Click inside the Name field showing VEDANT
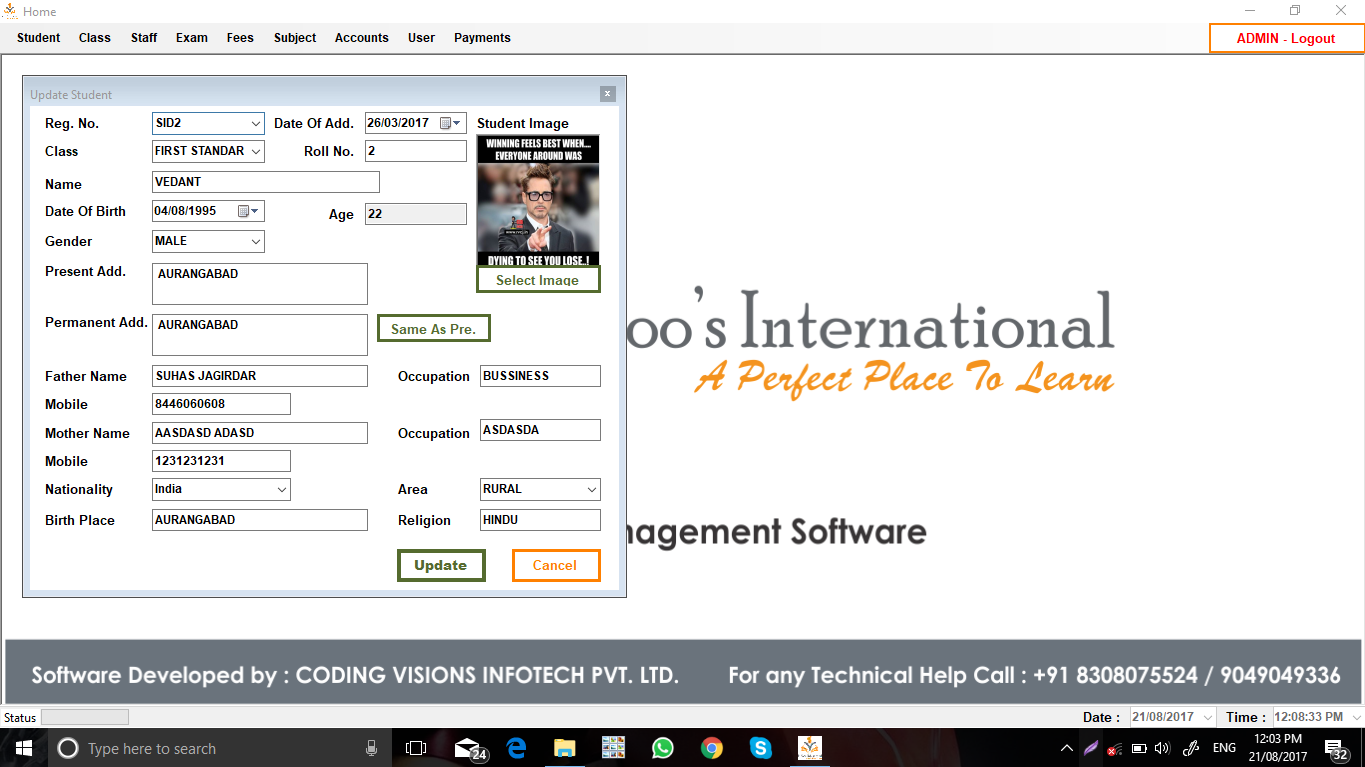The width and height of the screenshot is (1365, 767). [265, 182]
